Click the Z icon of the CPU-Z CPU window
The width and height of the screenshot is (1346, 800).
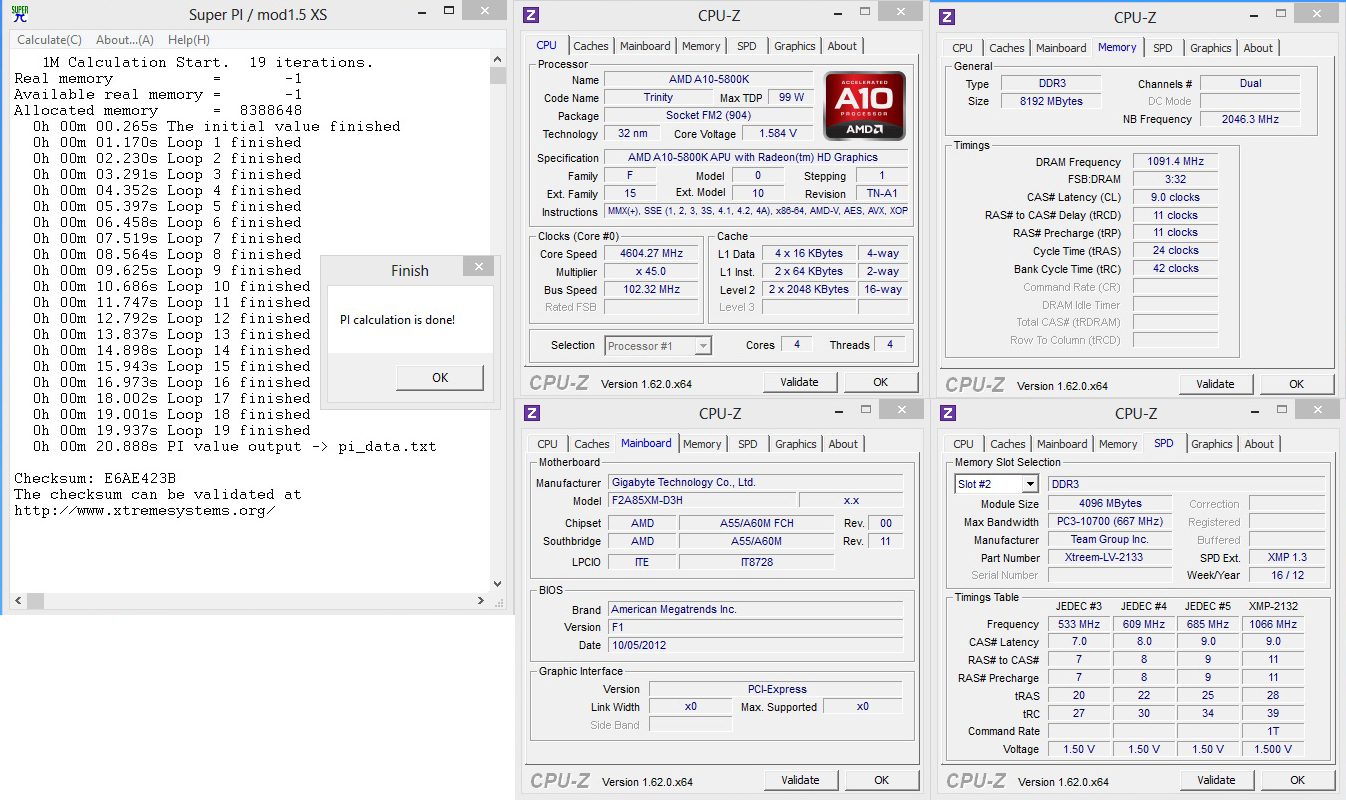[x=532, y=15]
